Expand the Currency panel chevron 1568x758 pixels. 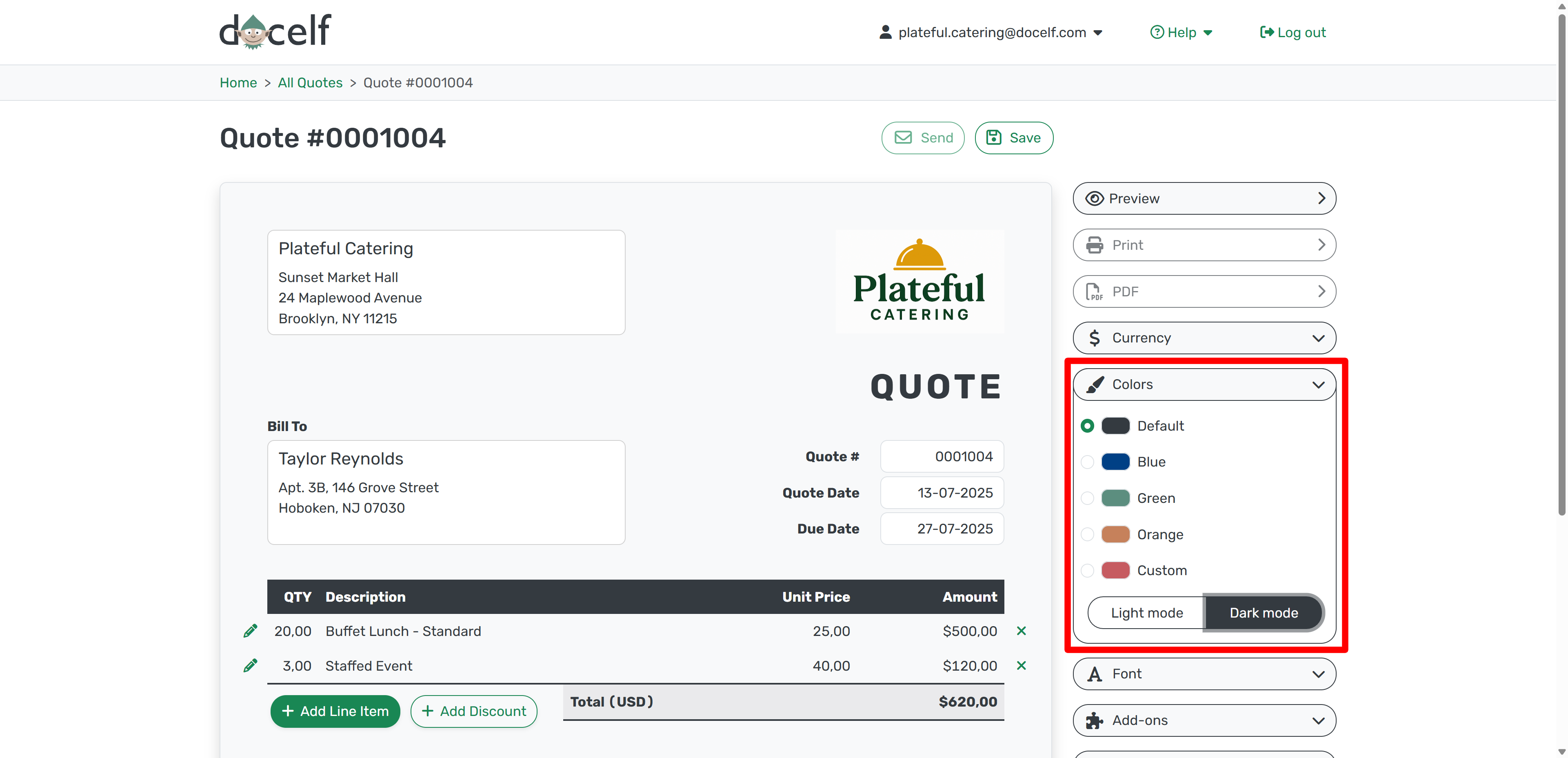pyautogui.click(x=1319, y=338)
